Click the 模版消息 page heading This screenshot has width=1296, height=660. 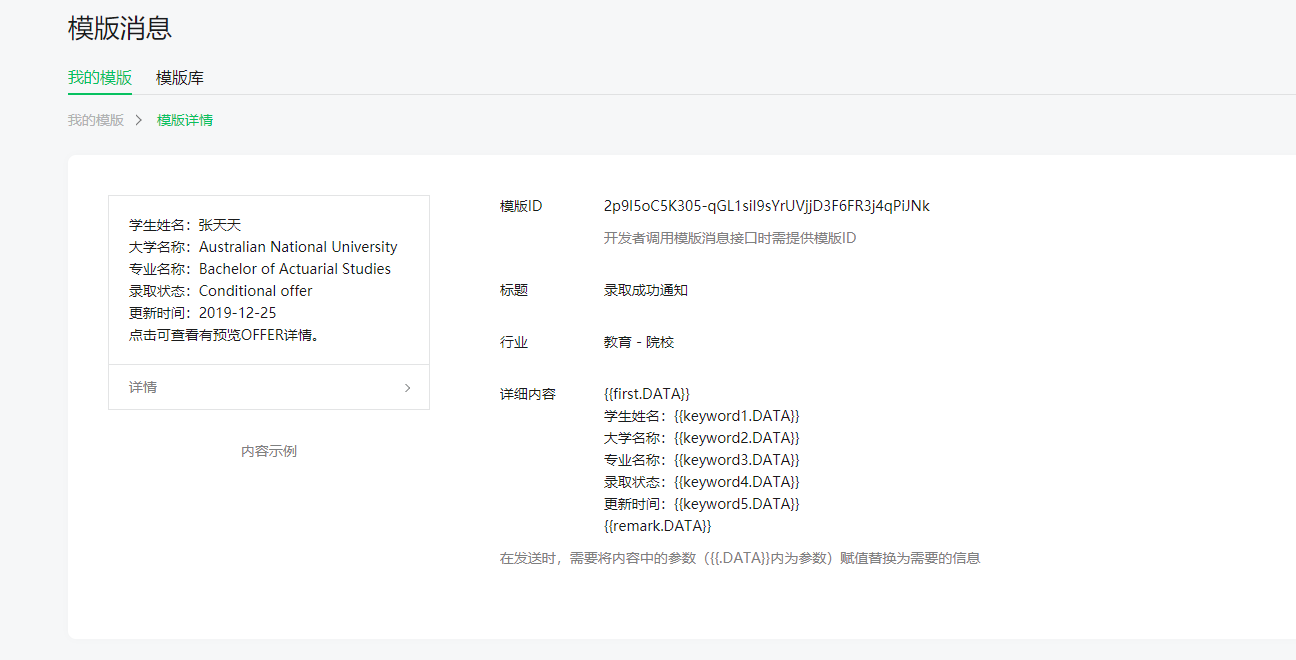120,28
